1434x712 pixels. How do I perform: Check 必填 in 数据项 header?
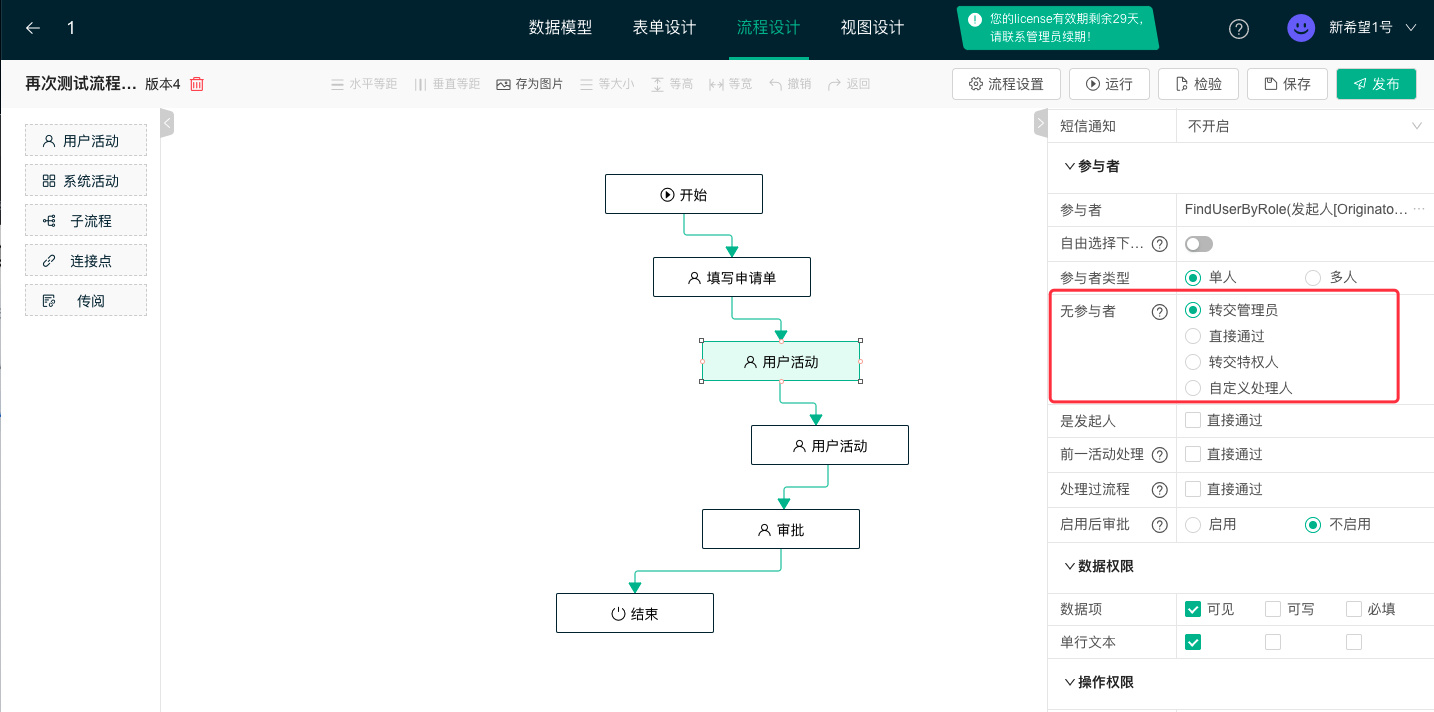coord(1354,609)
